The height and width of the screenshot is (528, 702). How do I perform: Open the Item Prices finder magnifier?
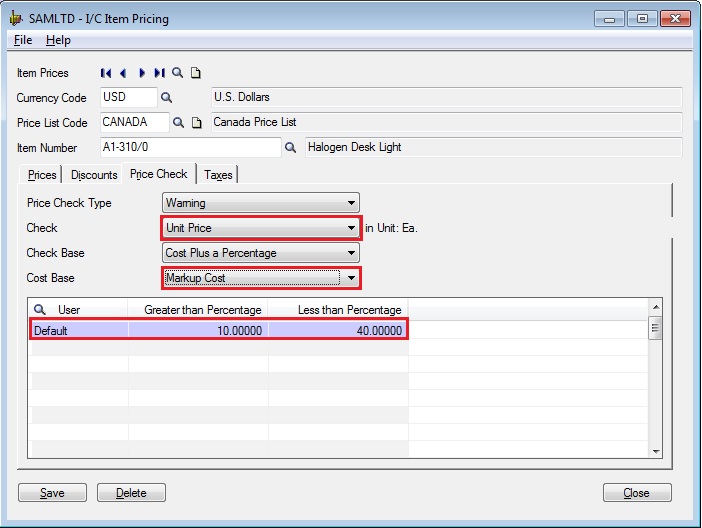[178, 73]
